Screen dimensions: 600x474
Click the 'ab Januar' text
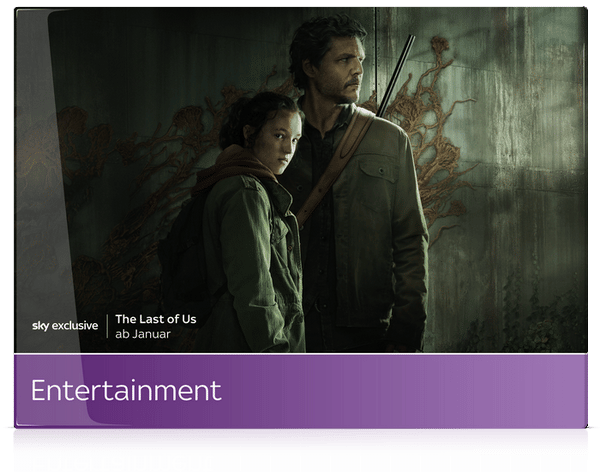click(143, 334)
